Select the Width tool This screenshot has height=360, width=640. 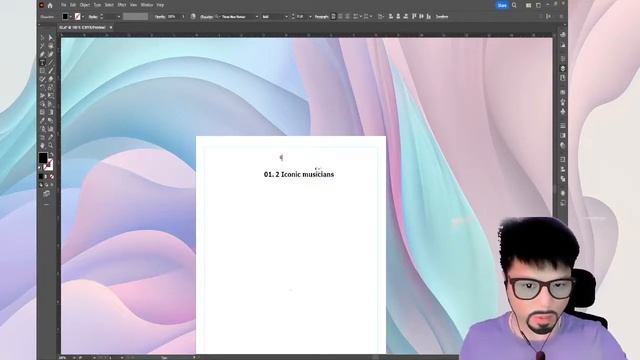click(42, 96)
